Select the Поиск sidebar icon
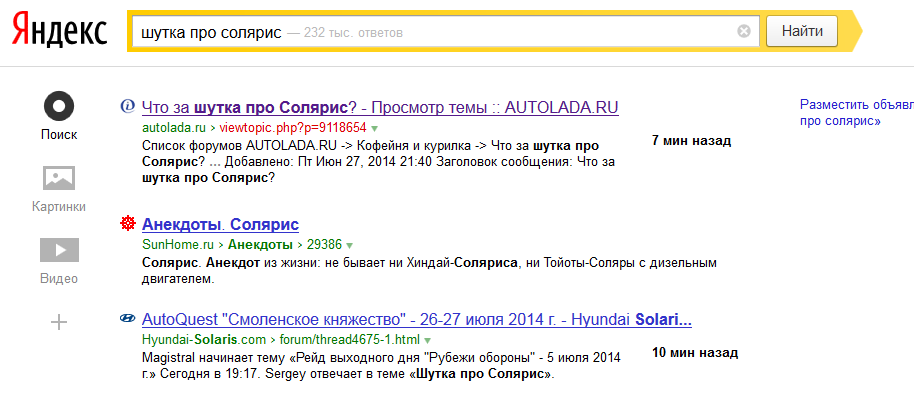The height and width of the screenshot is (402, 914). click(x=59, y=107)
